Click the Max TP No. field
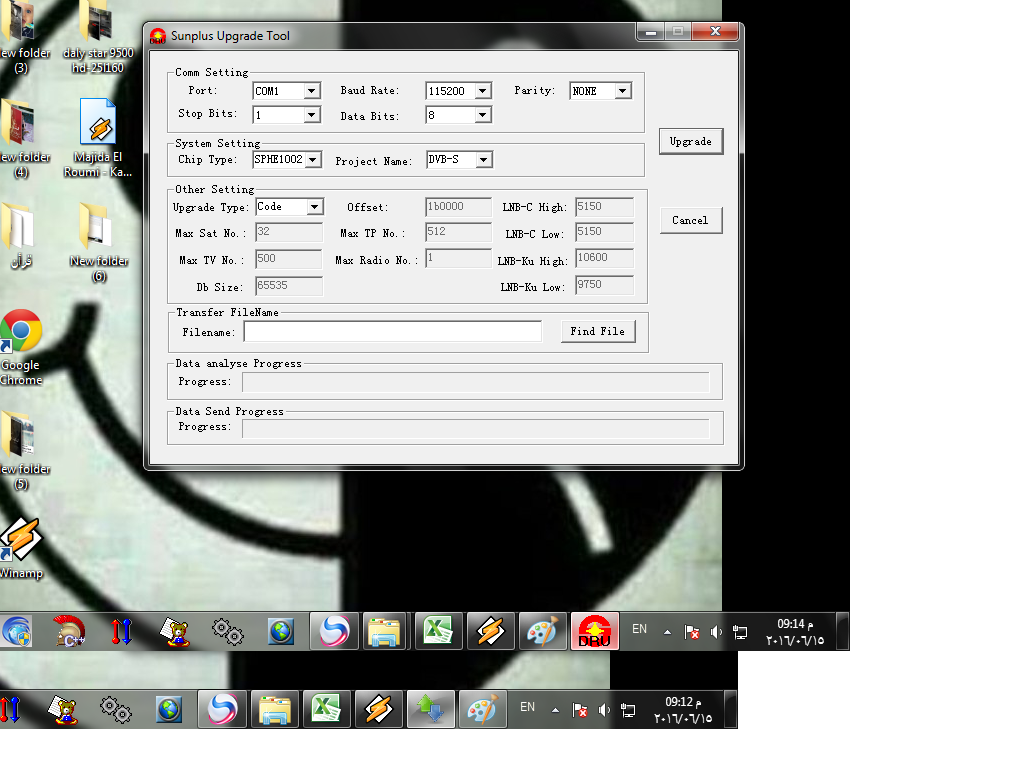 point(458,232)
